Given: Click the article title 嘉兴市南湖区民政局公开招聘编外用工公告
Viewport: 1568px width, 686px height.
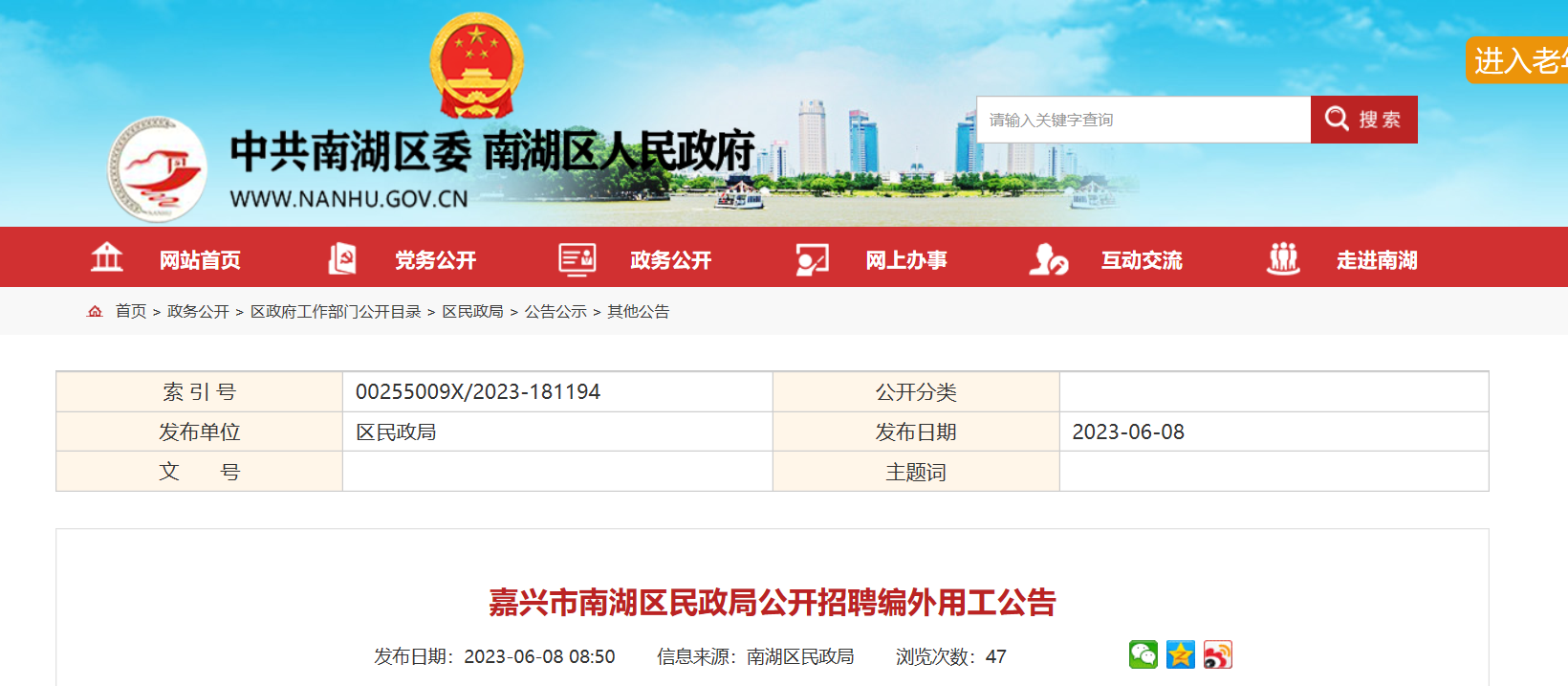Looking at the screenshot, I should coord(773,603).
